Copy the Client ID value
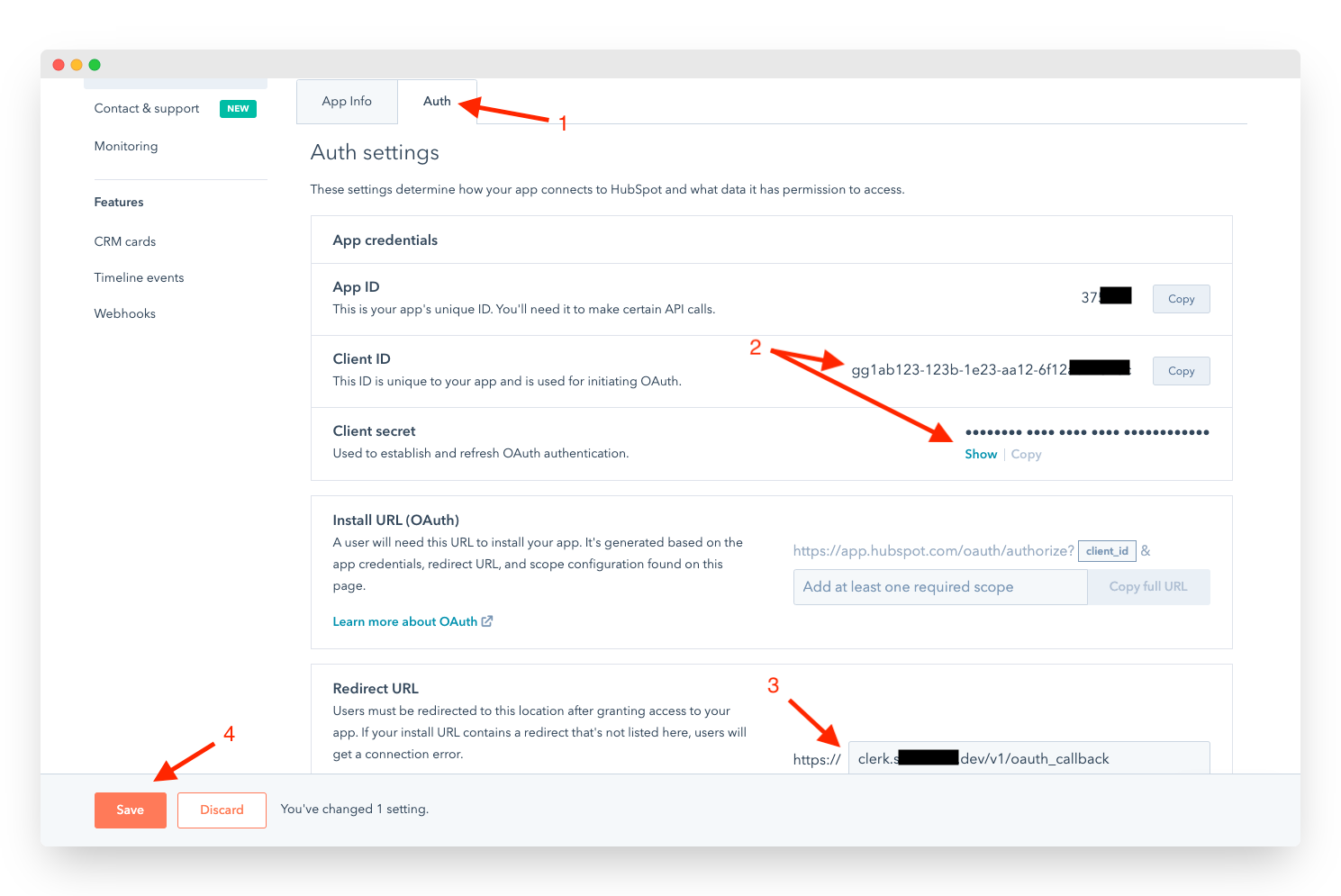 [1181, 371]
